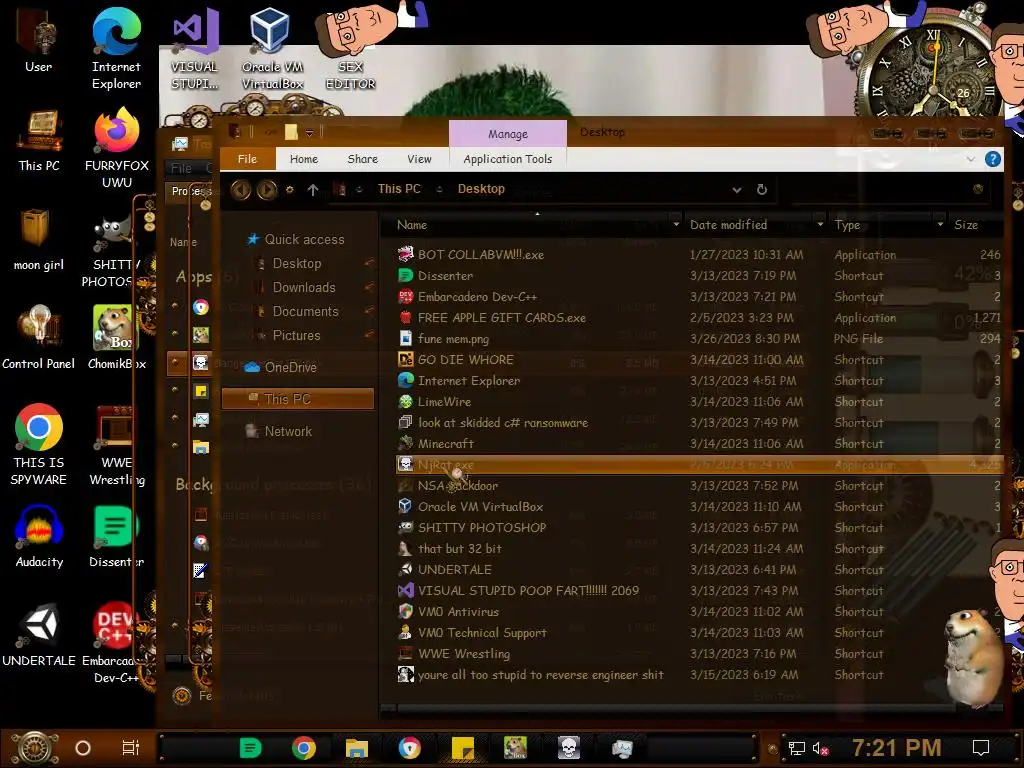Open the notification center icon in the taskbar
1024x768 pixels.
coord(981,748)
